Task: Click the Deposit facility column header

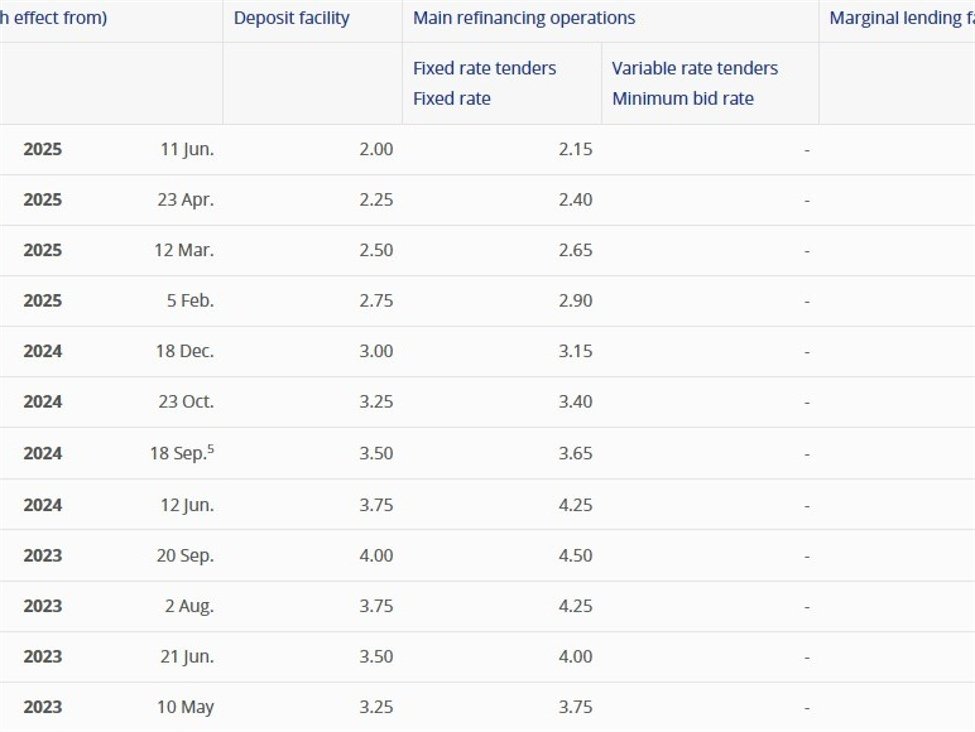Action: pyautogui.click(x=292, y=18)
